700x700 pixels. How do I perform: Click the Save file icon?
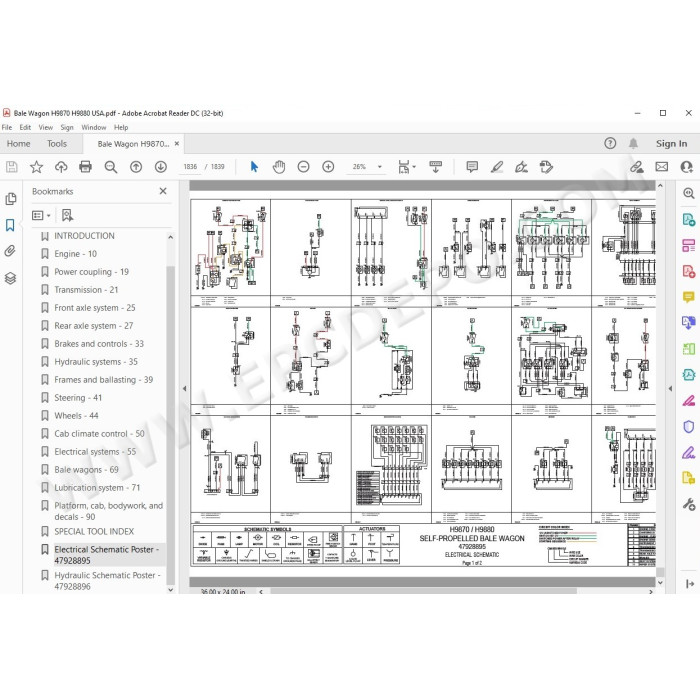tap(12, 167)
